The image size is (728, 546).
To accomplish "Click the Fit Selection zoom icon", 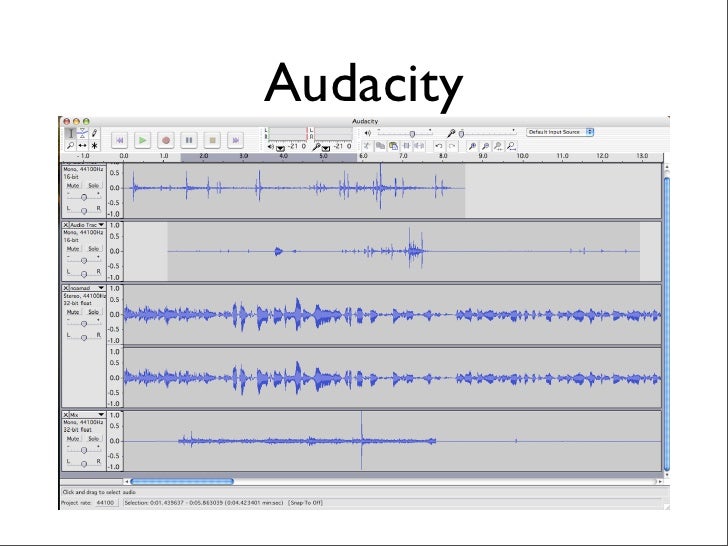I will [498, 146].
